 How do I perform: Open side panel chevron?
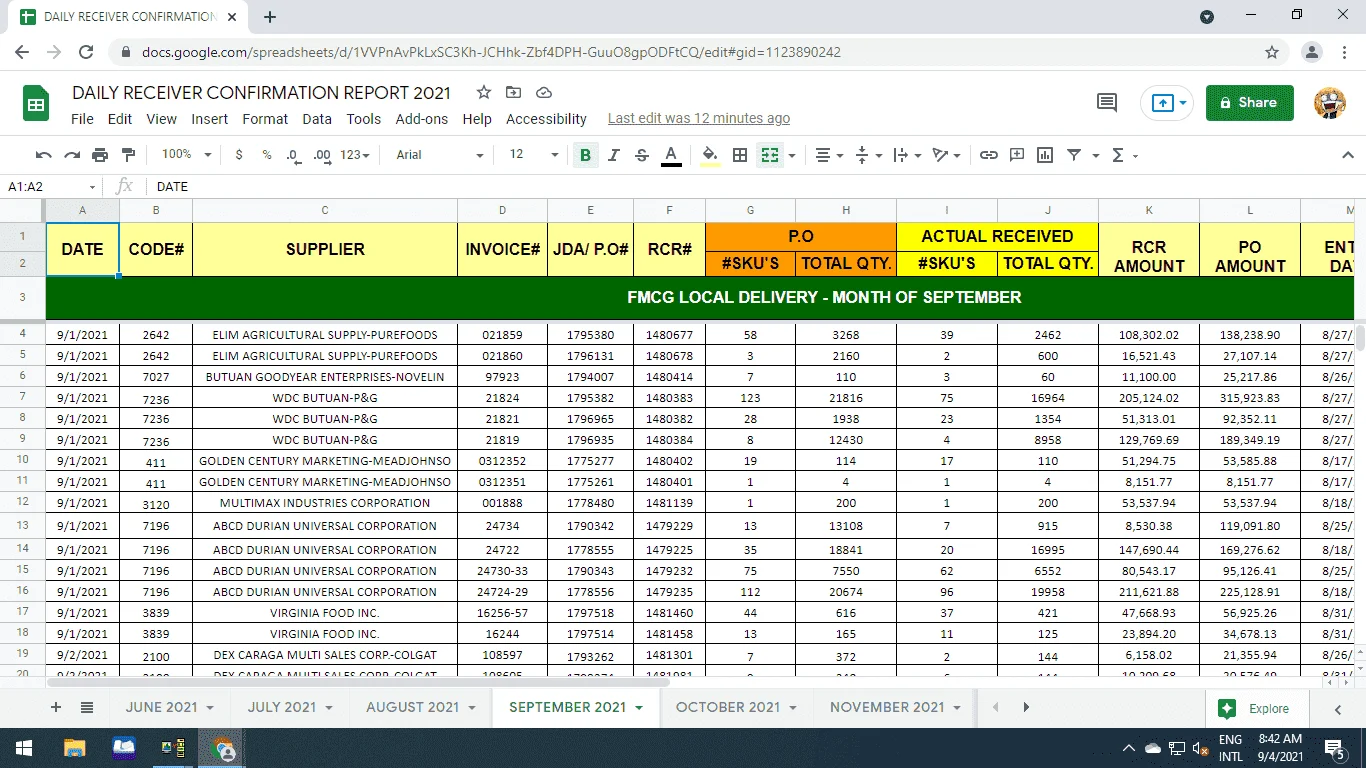pos(1338,709)
